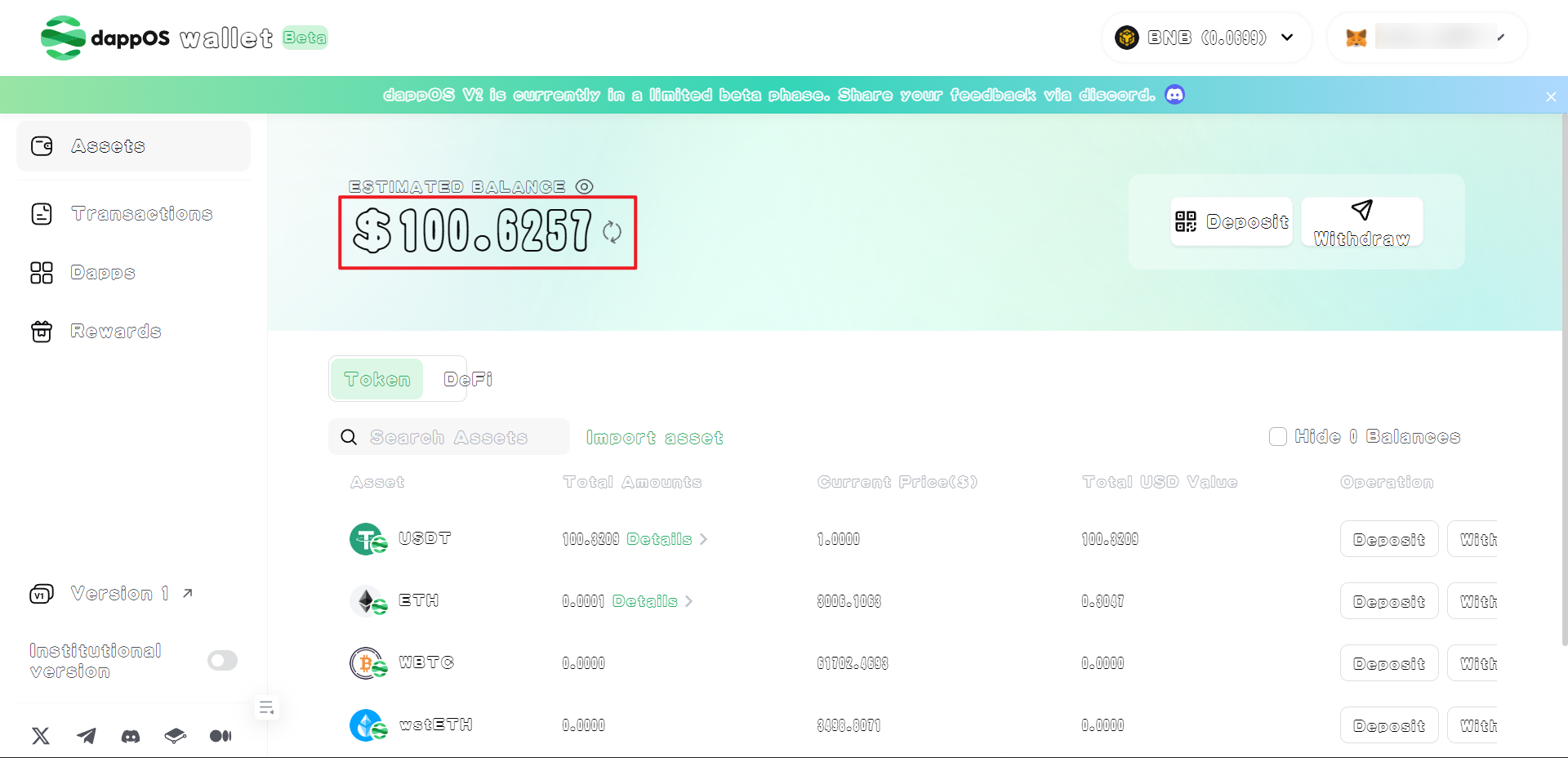Viewport: 1568px width, 758px height.
Task: Dismiss the beta phase banner
Action: (x=1551, y=96)
